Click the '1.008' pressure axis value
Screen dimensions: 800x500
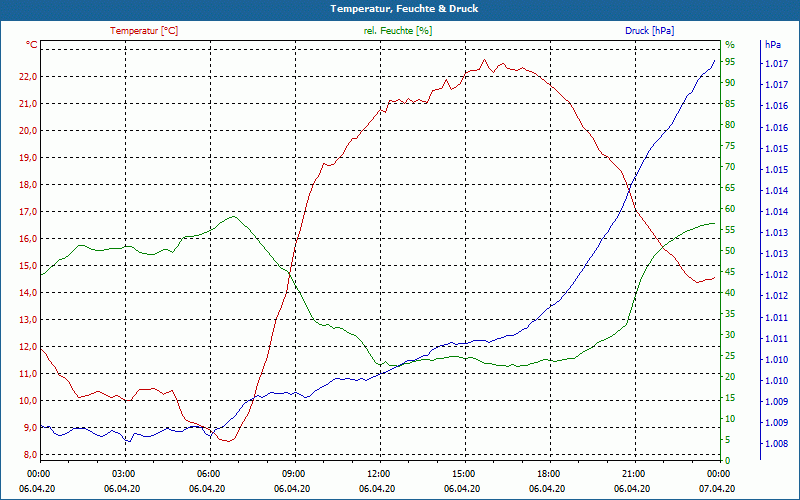coord(776,444)
